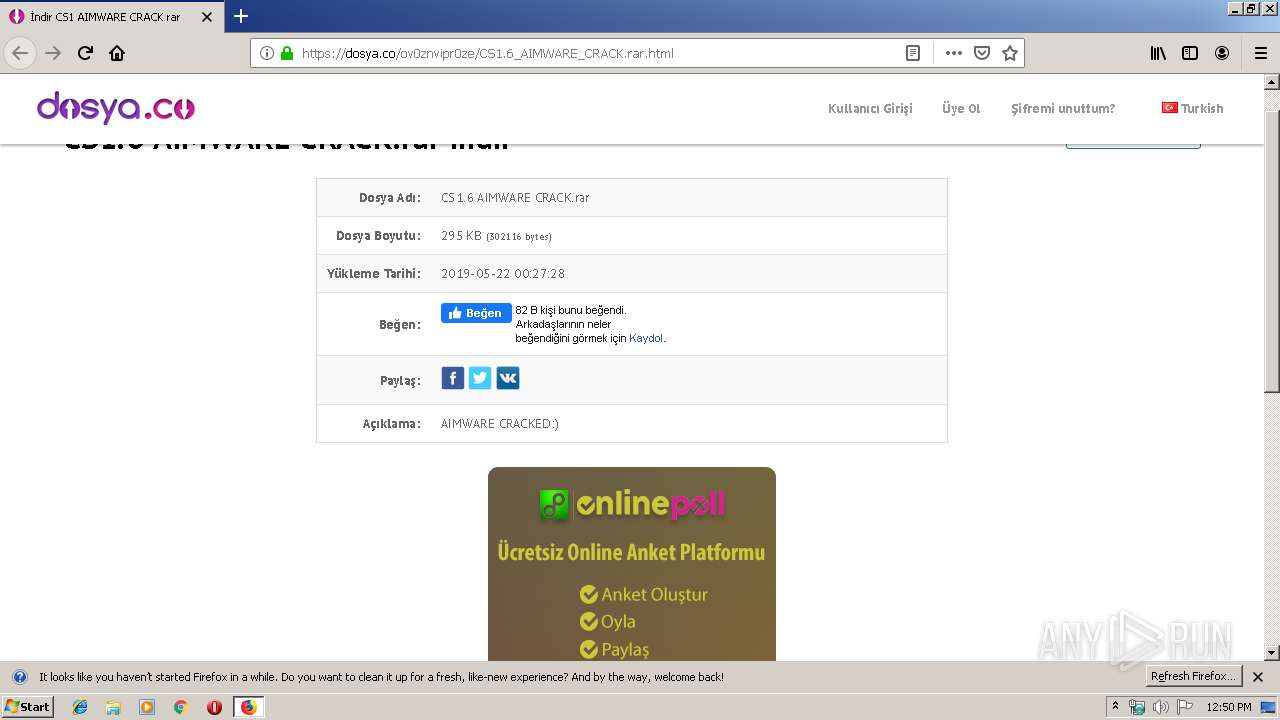Click the Firefox taskbar button
This screenshot has height=720, width=1280.
tap(248, 707)
